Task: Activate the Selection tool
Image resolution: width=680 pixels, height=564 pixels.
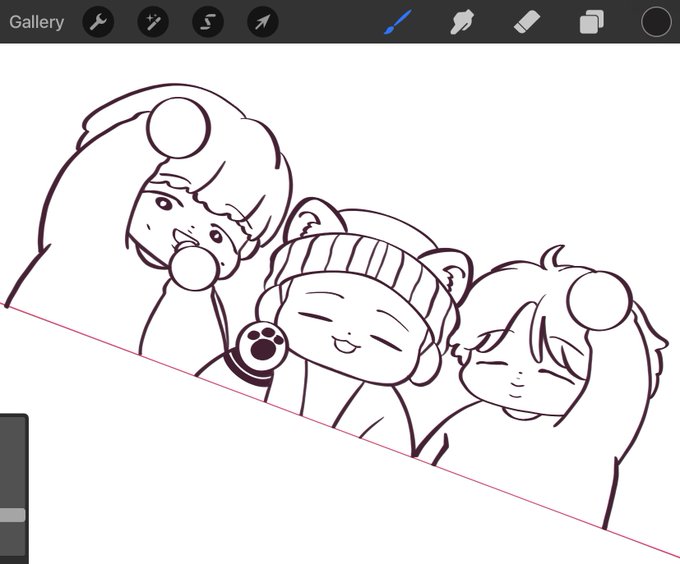Action: [208, 22]
